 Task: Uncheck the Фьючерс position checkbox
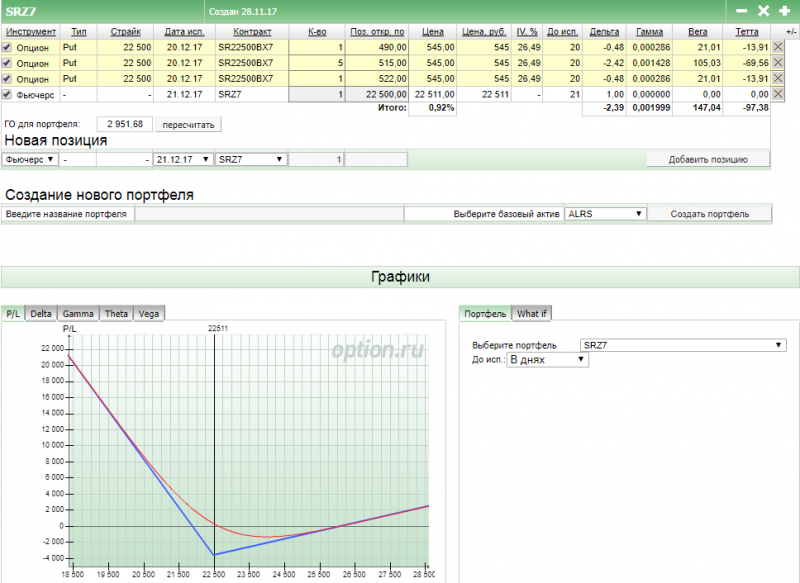click(x=7, y=94)
